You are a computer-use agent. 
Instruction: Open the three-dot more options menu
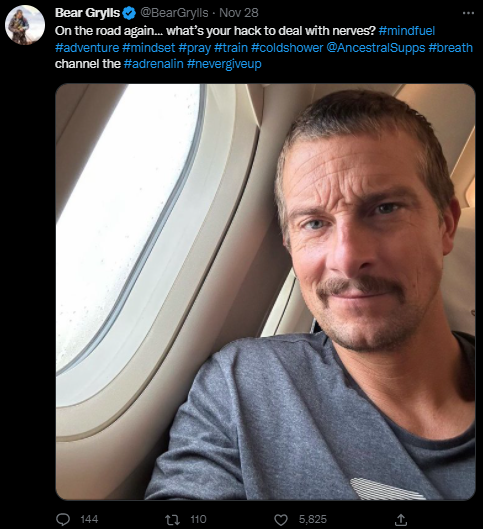click(468, 13)
